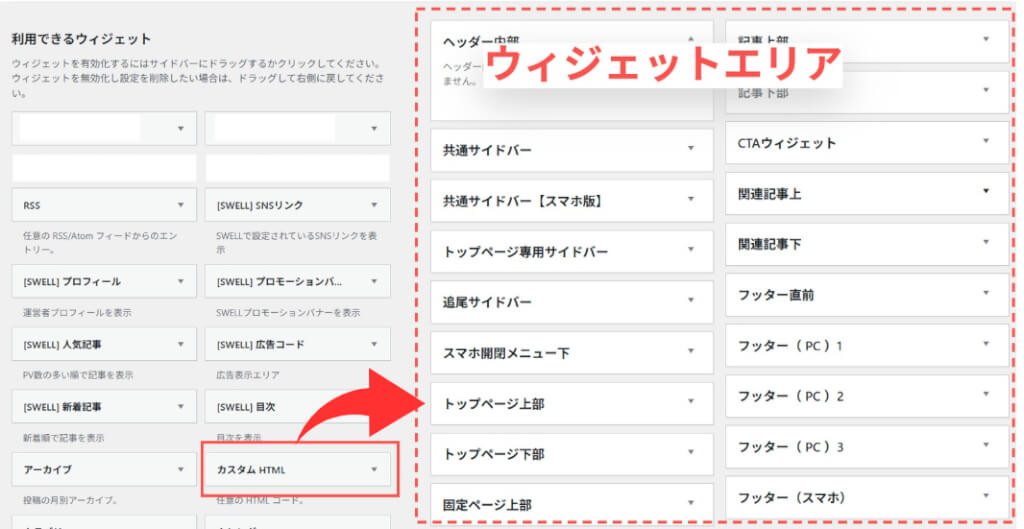Expand the フッター（スマホ） area arrow
Screen dimensions: 1024x529
[x=985, y=495]
